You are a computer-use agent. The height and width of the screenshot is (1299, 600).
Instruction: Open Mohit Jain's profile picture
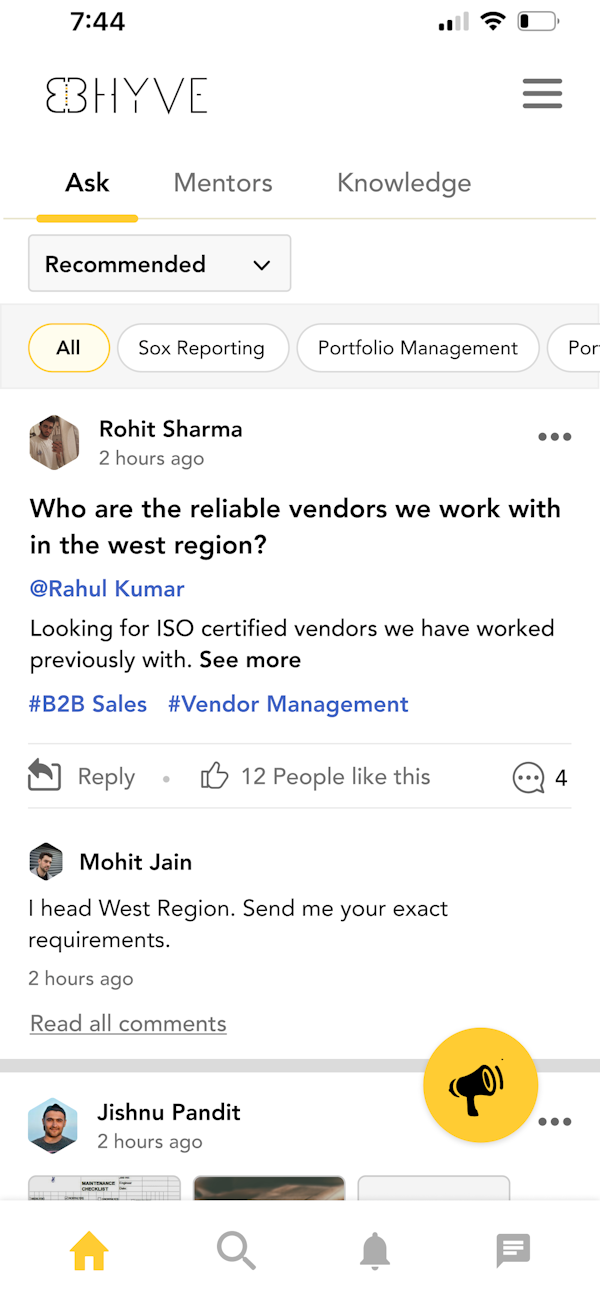[46, 861]
